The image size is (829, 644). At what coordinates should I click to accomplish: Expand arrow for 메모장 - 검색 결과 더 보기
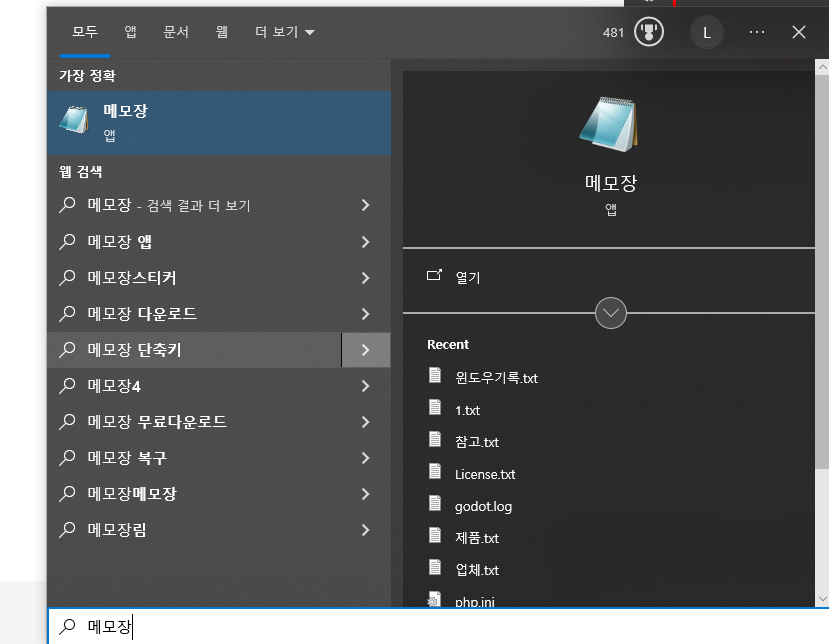(x=365, y=205)
